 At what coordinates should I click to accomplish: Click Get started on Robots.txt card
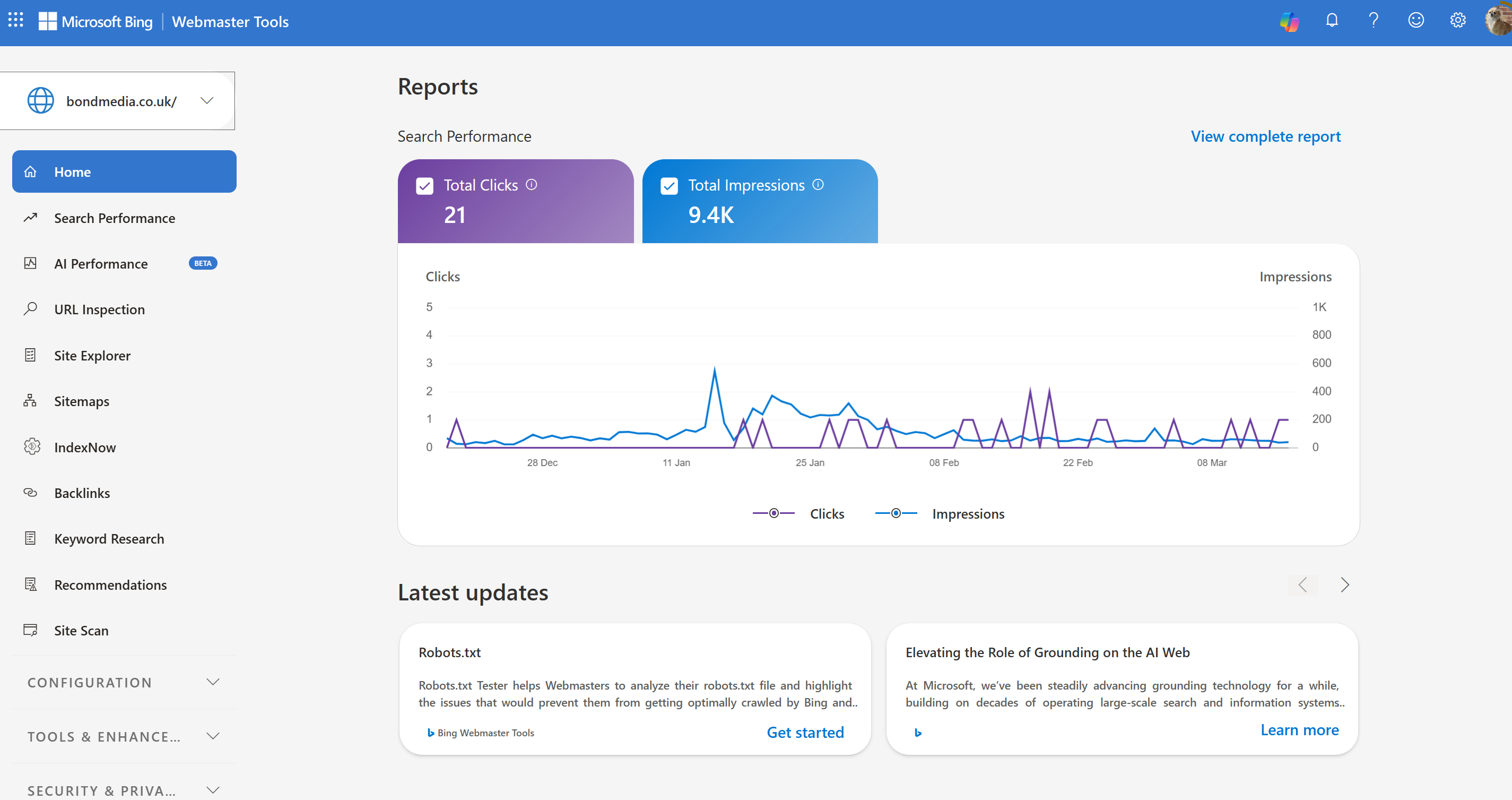805,732
